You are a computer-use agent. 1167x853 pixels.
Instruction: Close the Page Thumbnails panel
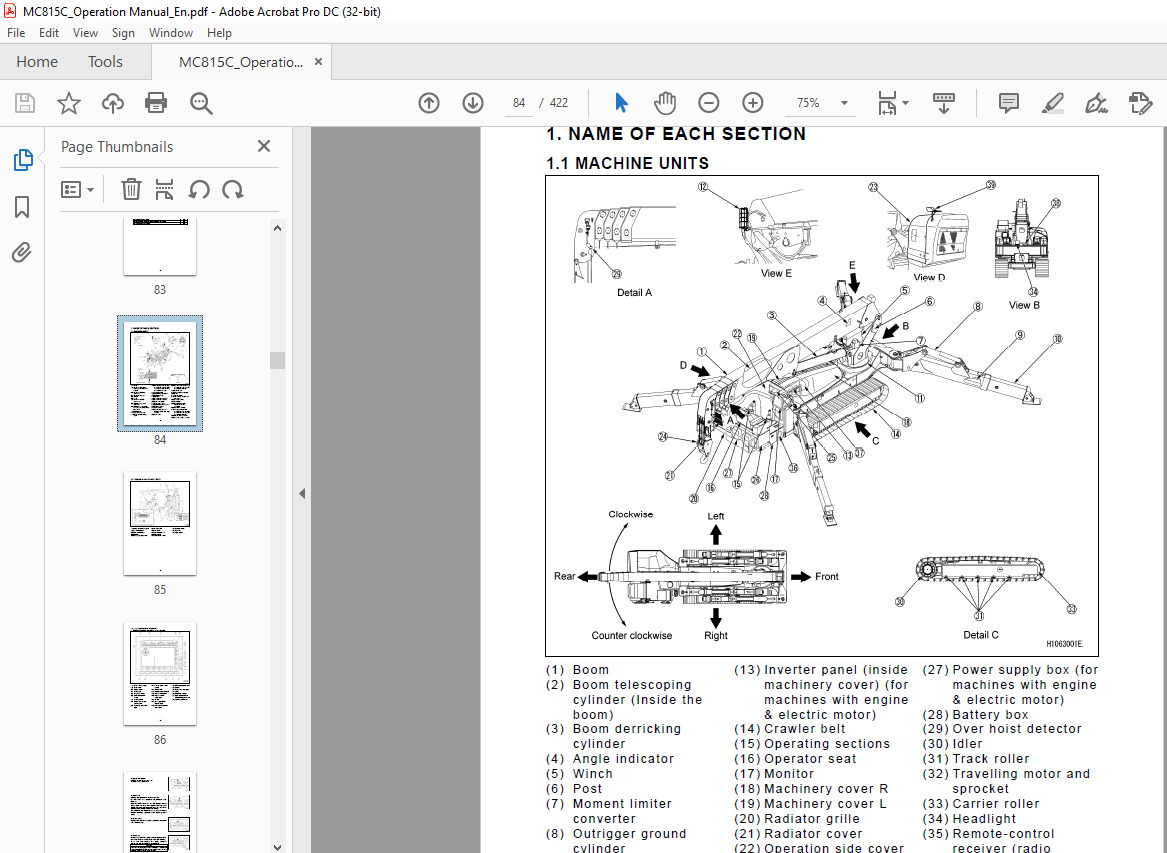(263, 147)
